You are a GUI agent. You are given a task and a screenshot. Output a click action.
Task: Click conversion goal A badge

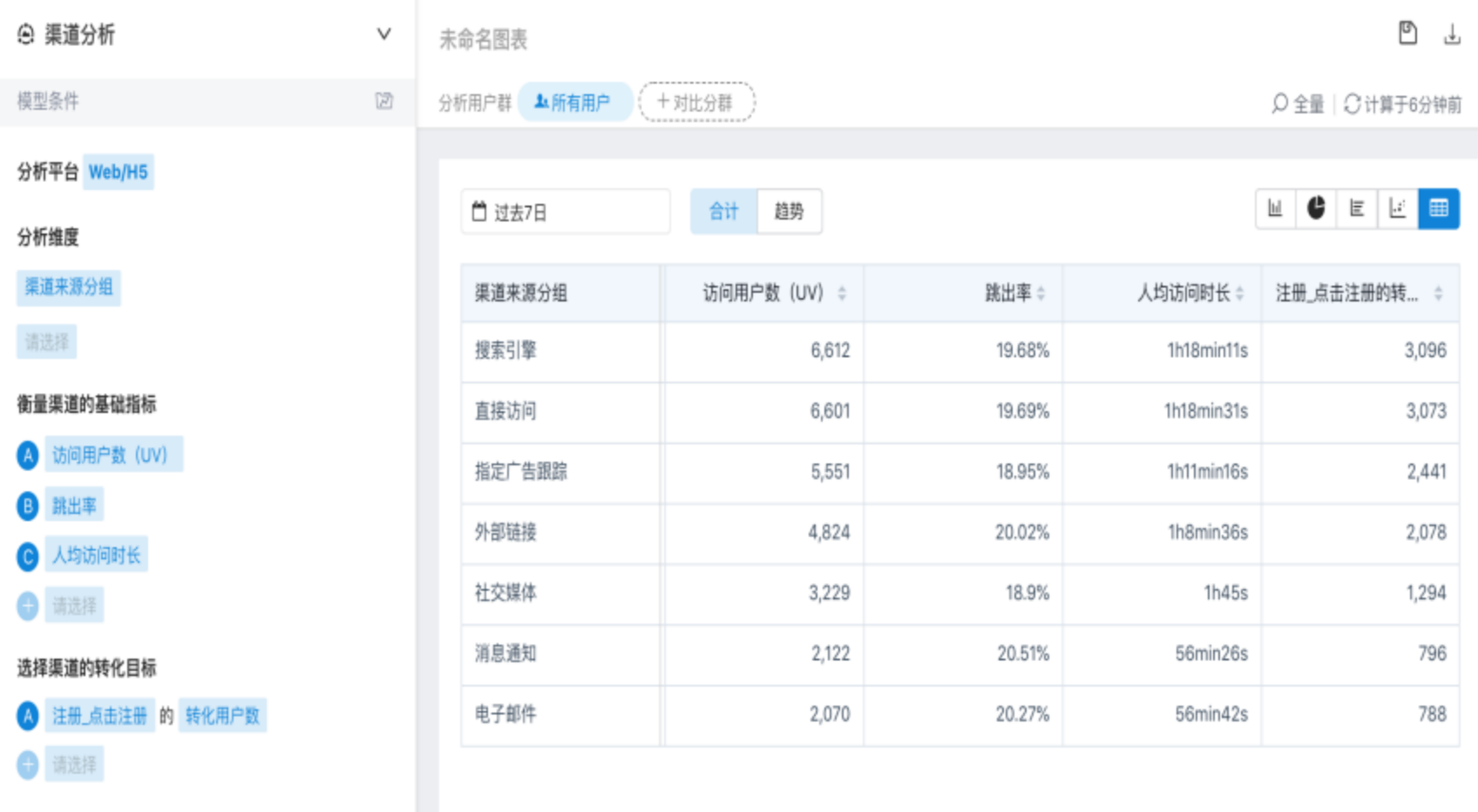28,716
